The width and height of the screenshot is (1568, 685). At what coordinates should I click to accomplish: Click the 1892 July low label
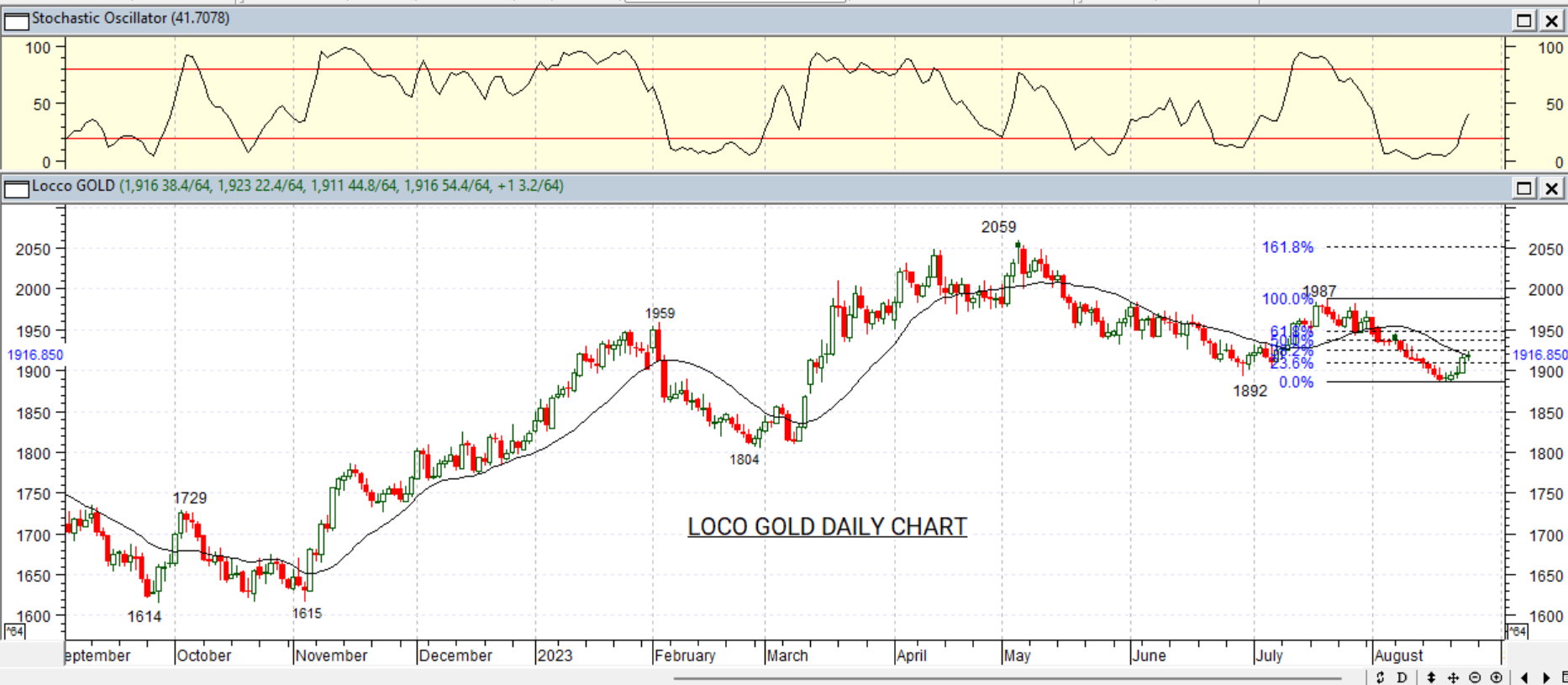click(x=1250, y=391)
